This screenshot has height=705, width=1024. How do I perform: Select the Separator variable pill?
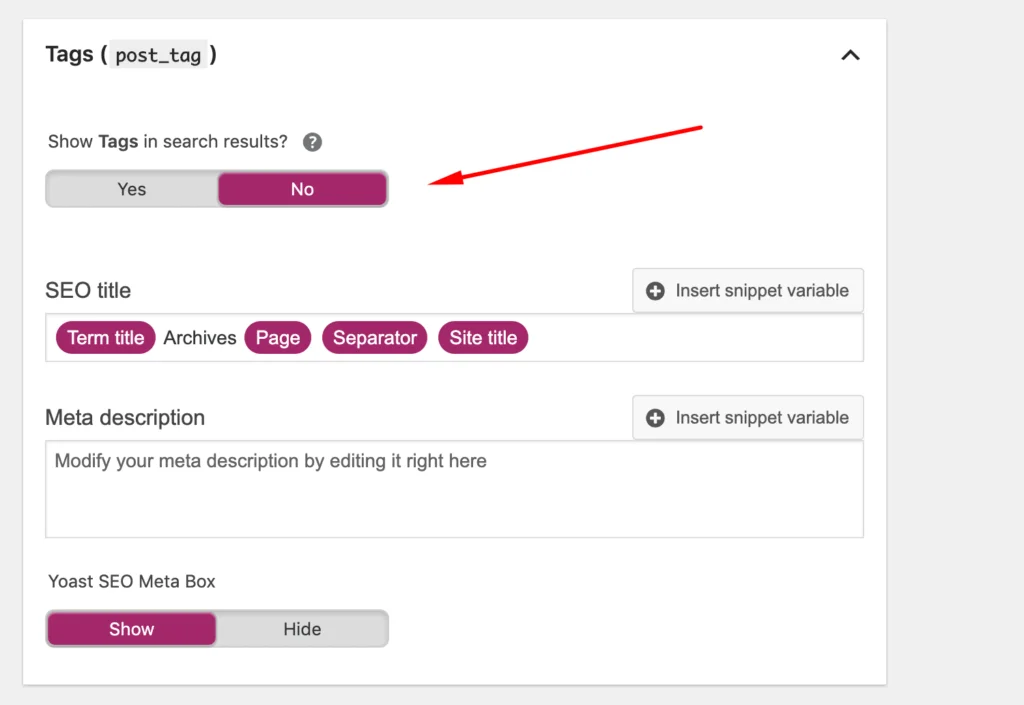click(x=375, y=337)
